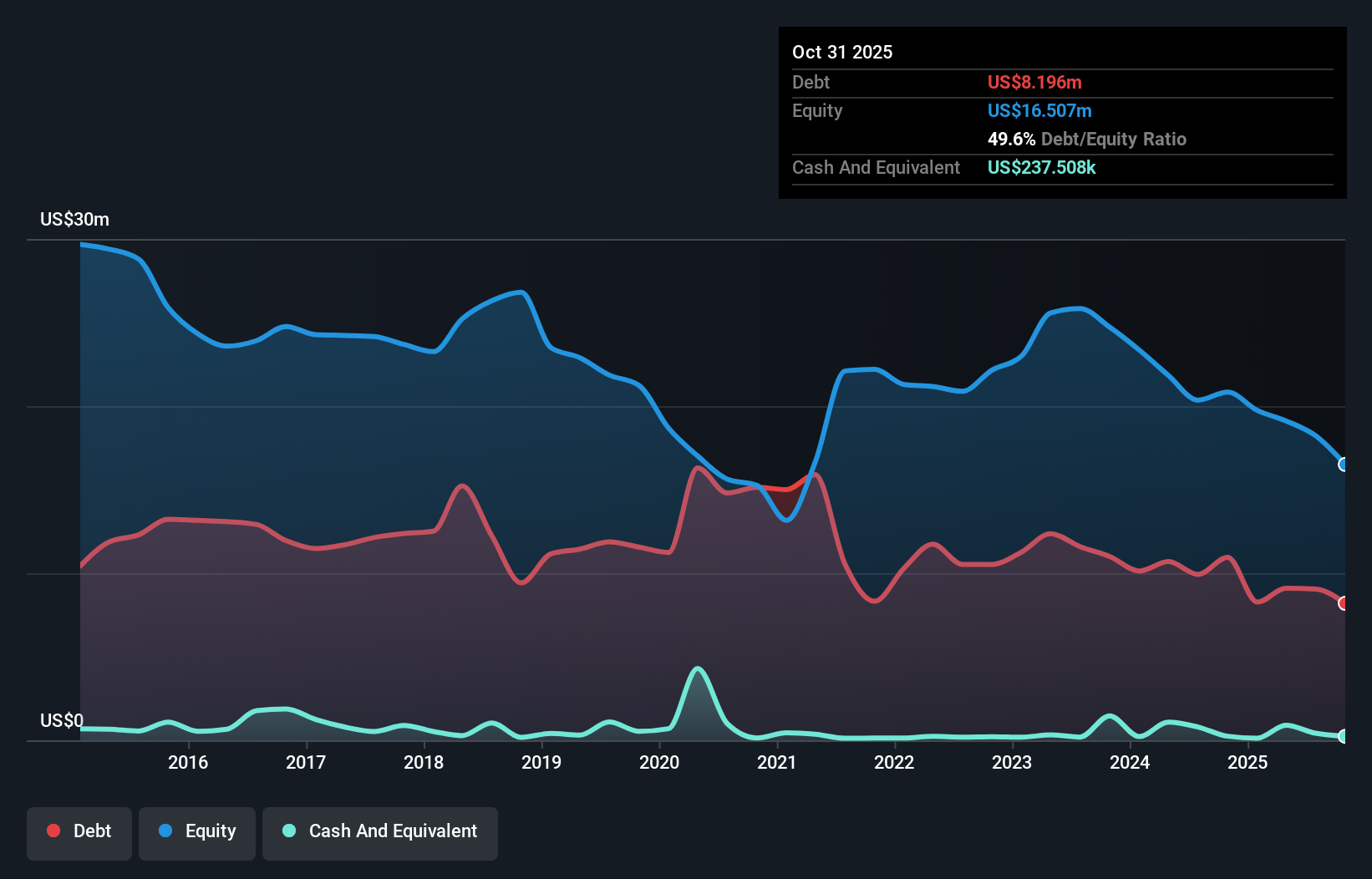Click the US$0 y-axis label
Image resolution: width=1372 pixels, height=879 pixels.
point(62,720)
